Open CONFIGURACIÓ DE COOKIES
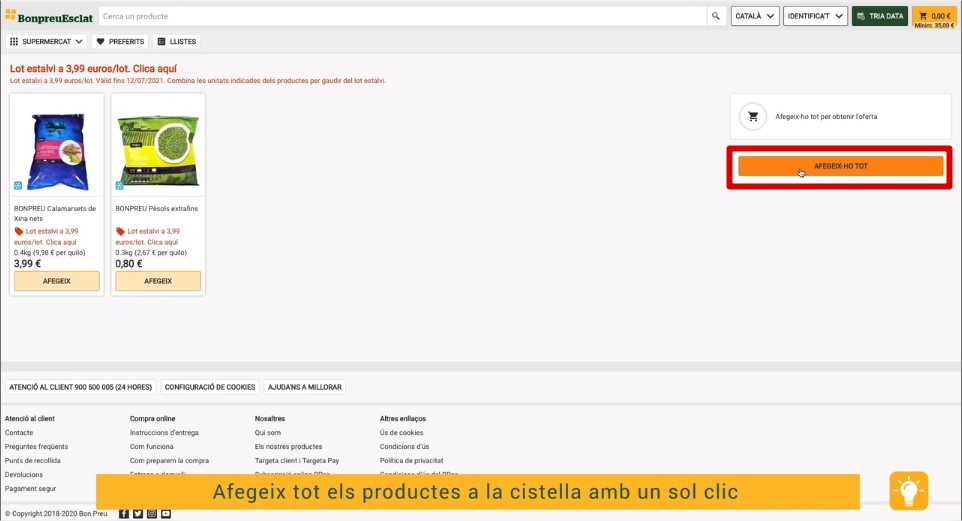Image resolution: width=962 pixels, height=521 pixels. click(x=210, y=387)
